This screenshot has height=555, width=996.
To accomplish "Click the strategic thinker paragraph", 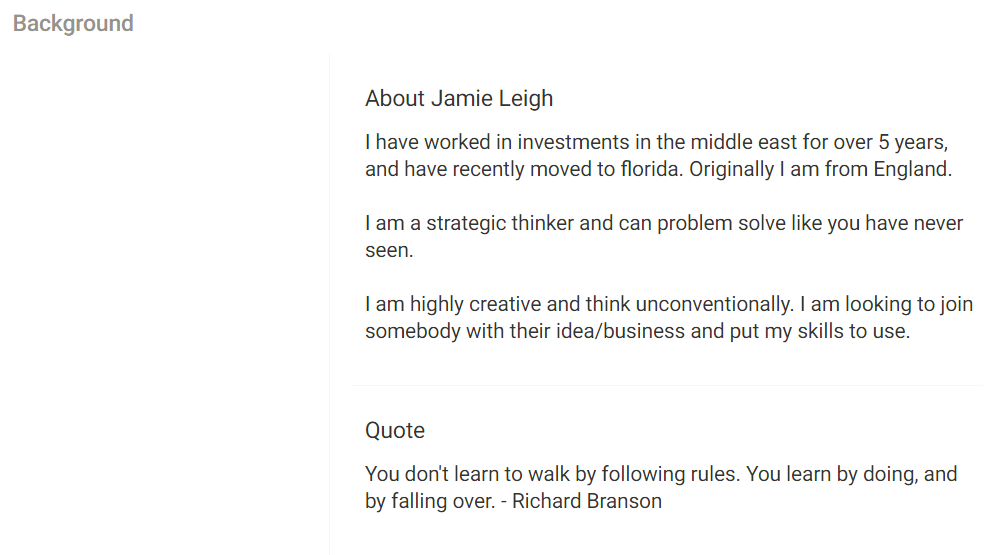I will (x=664, y=236).
